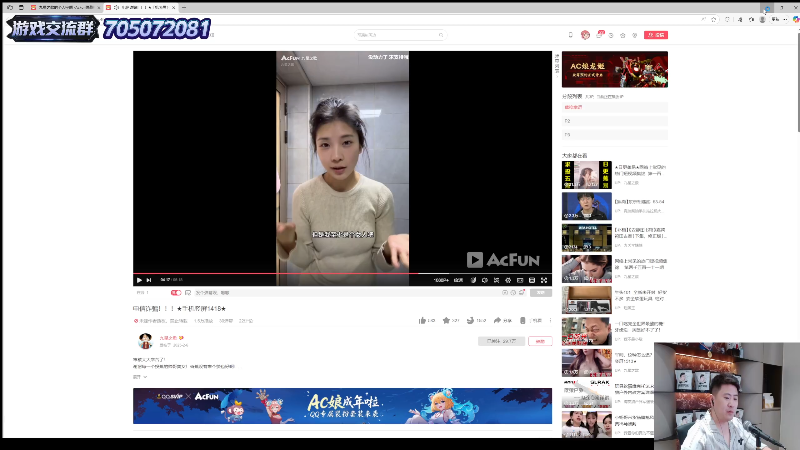Favorite the video with star icon
800x450 pixels.
pos(446,320)
